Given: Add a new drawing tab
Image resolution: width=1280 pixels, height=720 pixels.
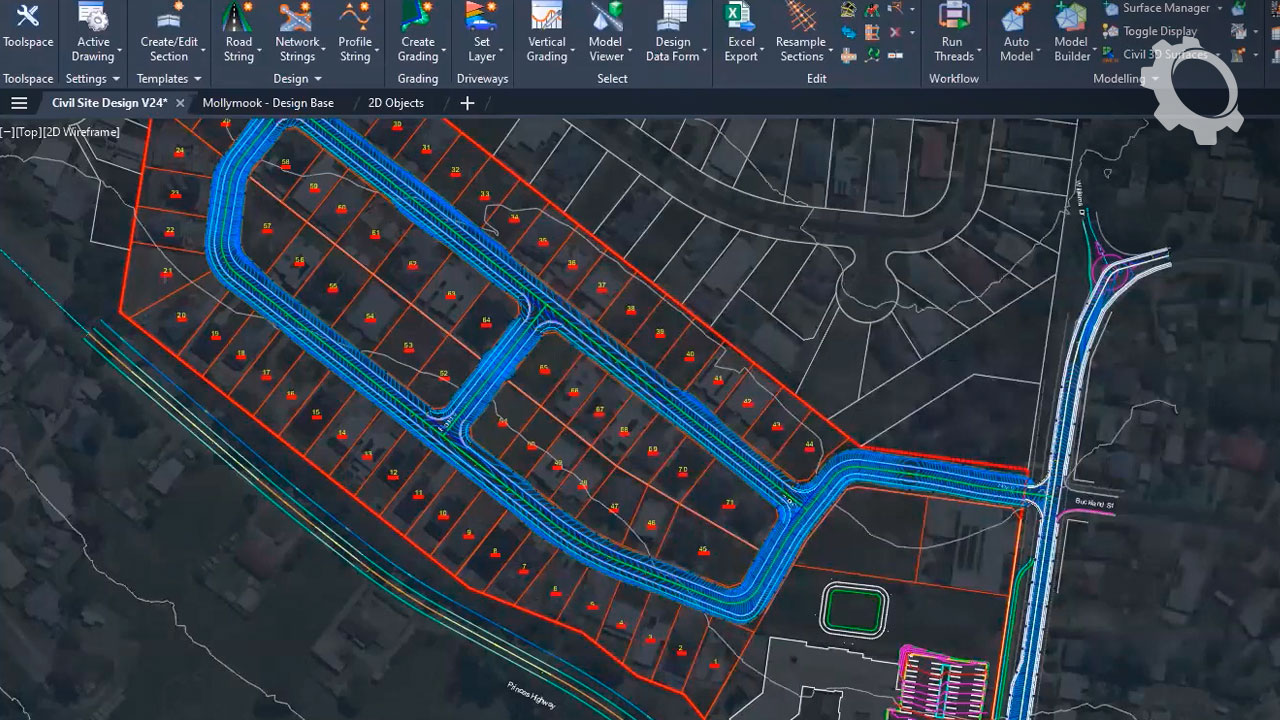Looking at the screenshot, I should 467,103.
